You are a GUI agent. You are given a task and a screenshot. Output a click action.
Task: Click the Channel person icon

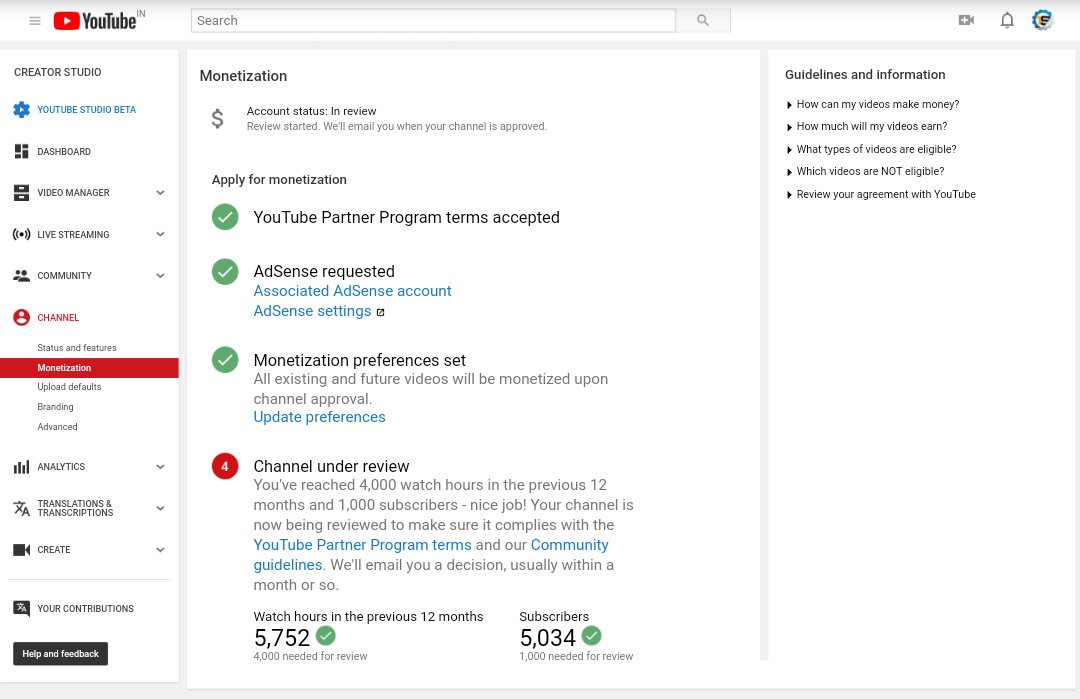pyautogui.click(x=21, y=317)
